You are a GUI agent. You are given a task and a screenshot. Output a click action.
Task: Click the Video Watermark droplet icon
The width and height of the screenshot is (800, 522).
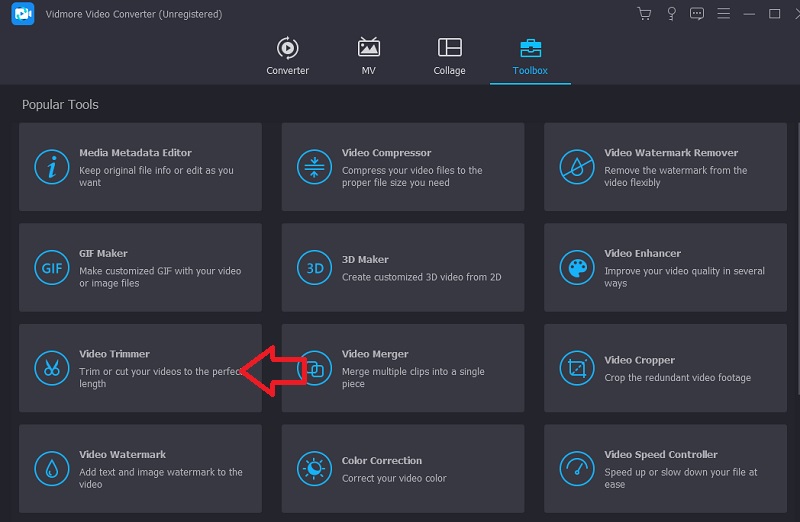point(49,468)
